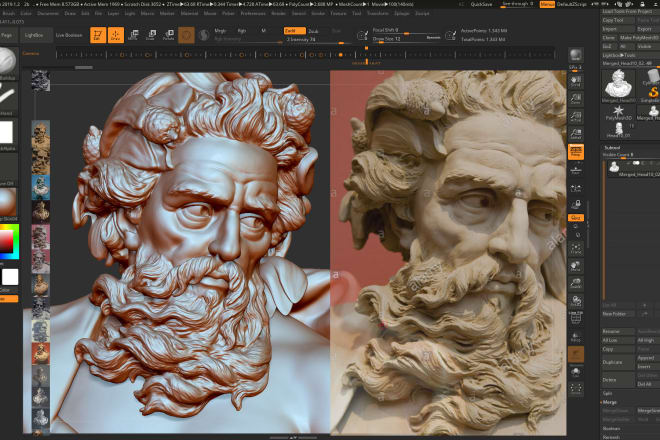Open the Preferences menu
This screenshot has width=660, height=440.
253,13
